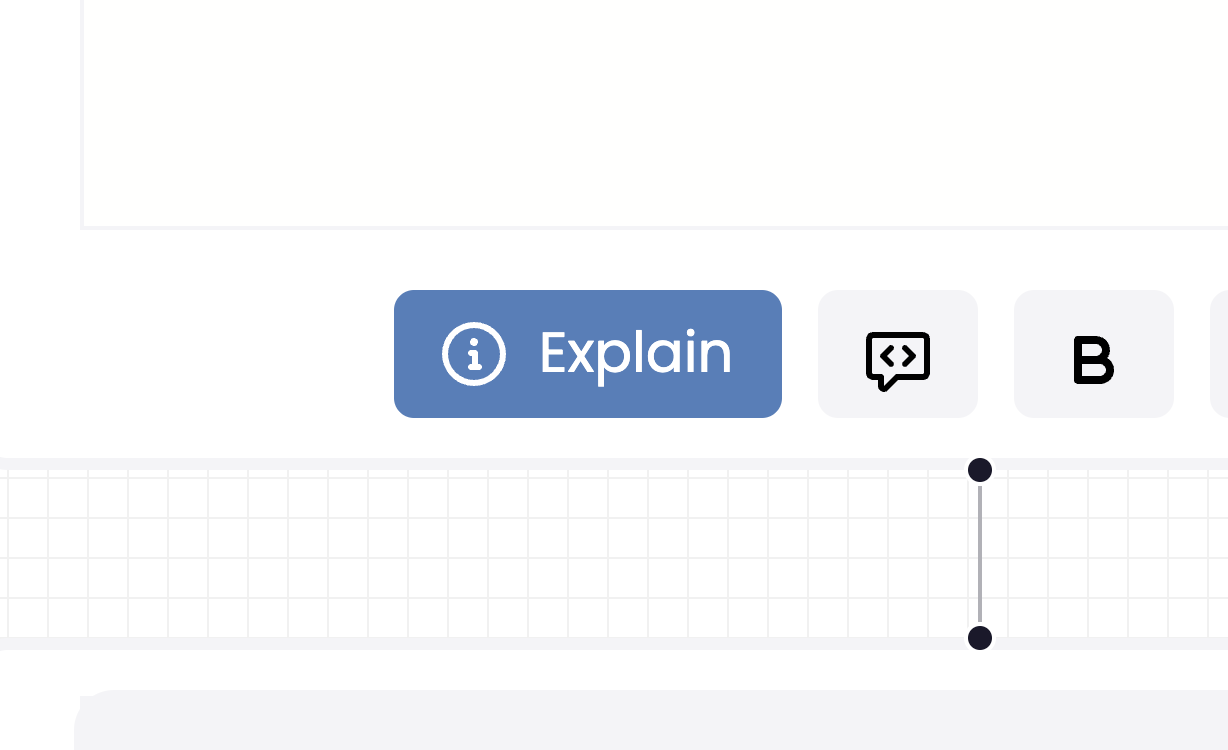Click the gray rounded button beside the B button
The width and height of the screenshot is (1228, 750).
[897, 353]
